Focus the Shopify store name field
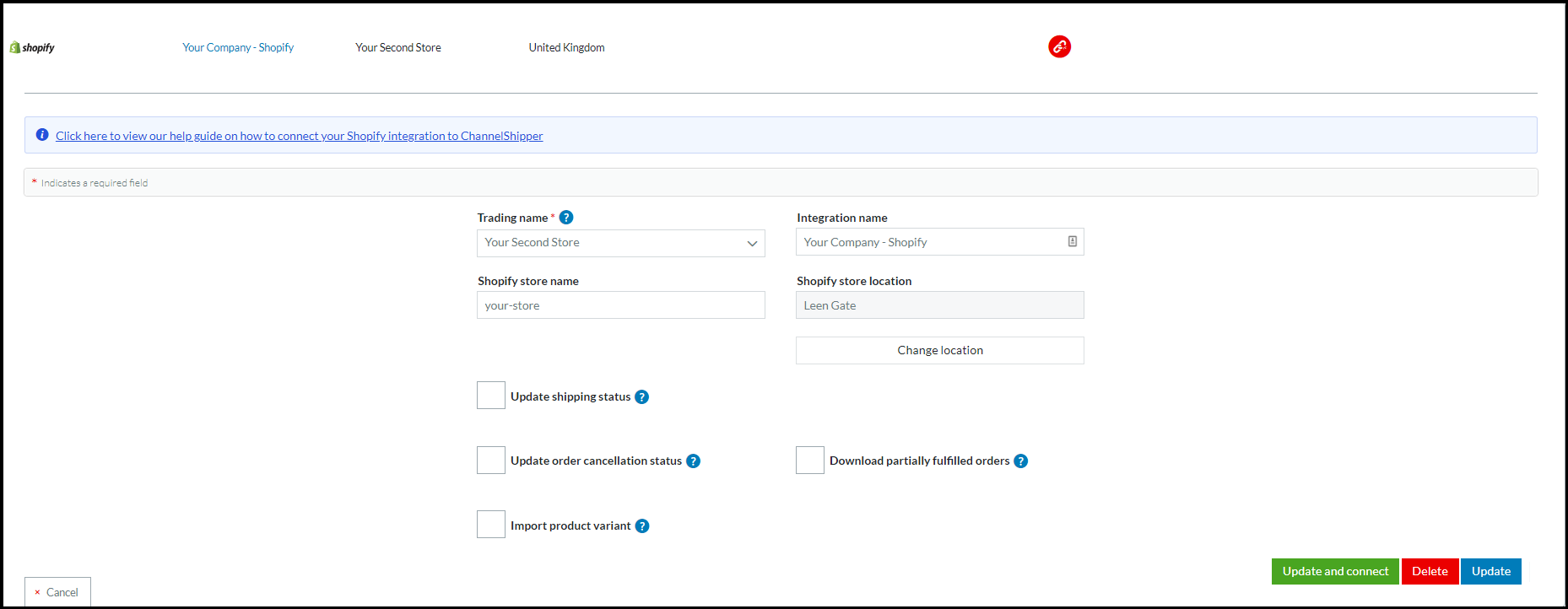1568x609 pixels. click(x=621, y=305)
